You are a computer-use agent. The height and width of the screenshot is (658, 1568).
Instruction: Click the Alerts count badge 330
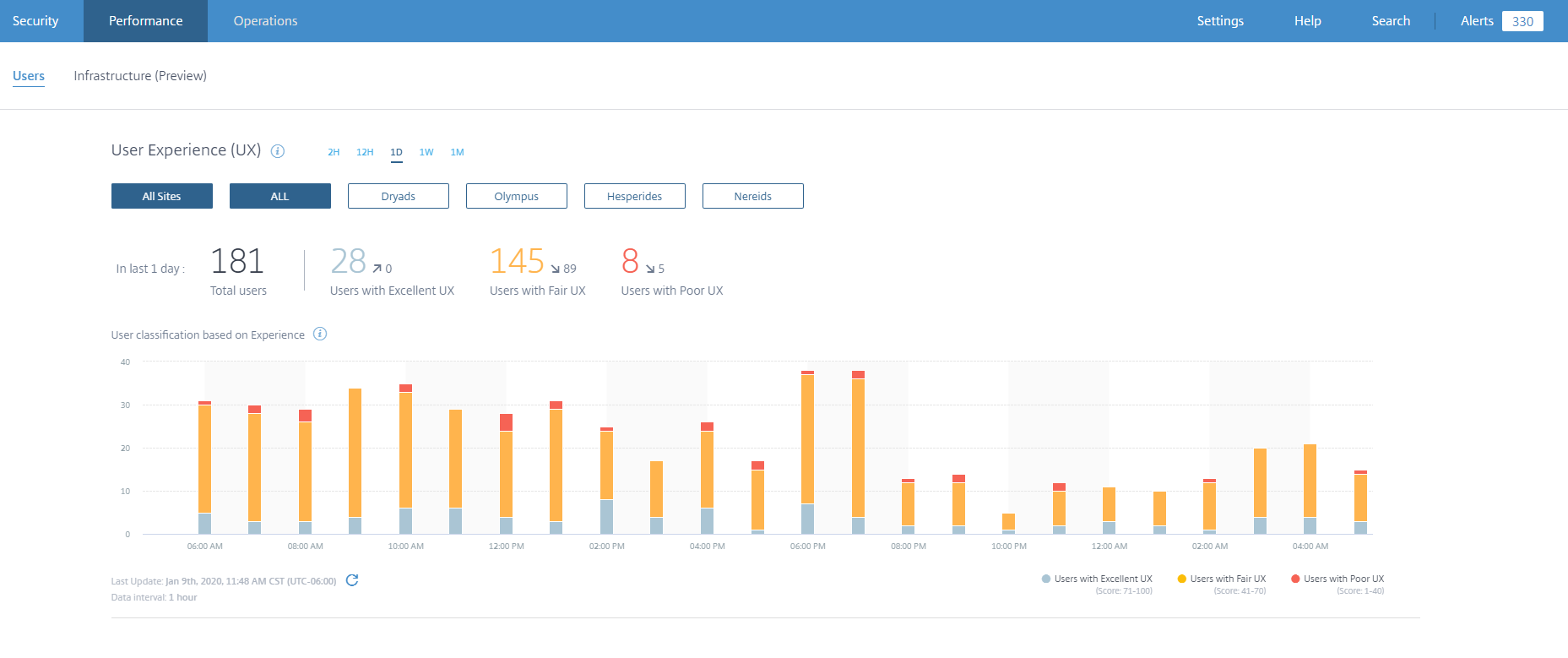pos(1522,21)
